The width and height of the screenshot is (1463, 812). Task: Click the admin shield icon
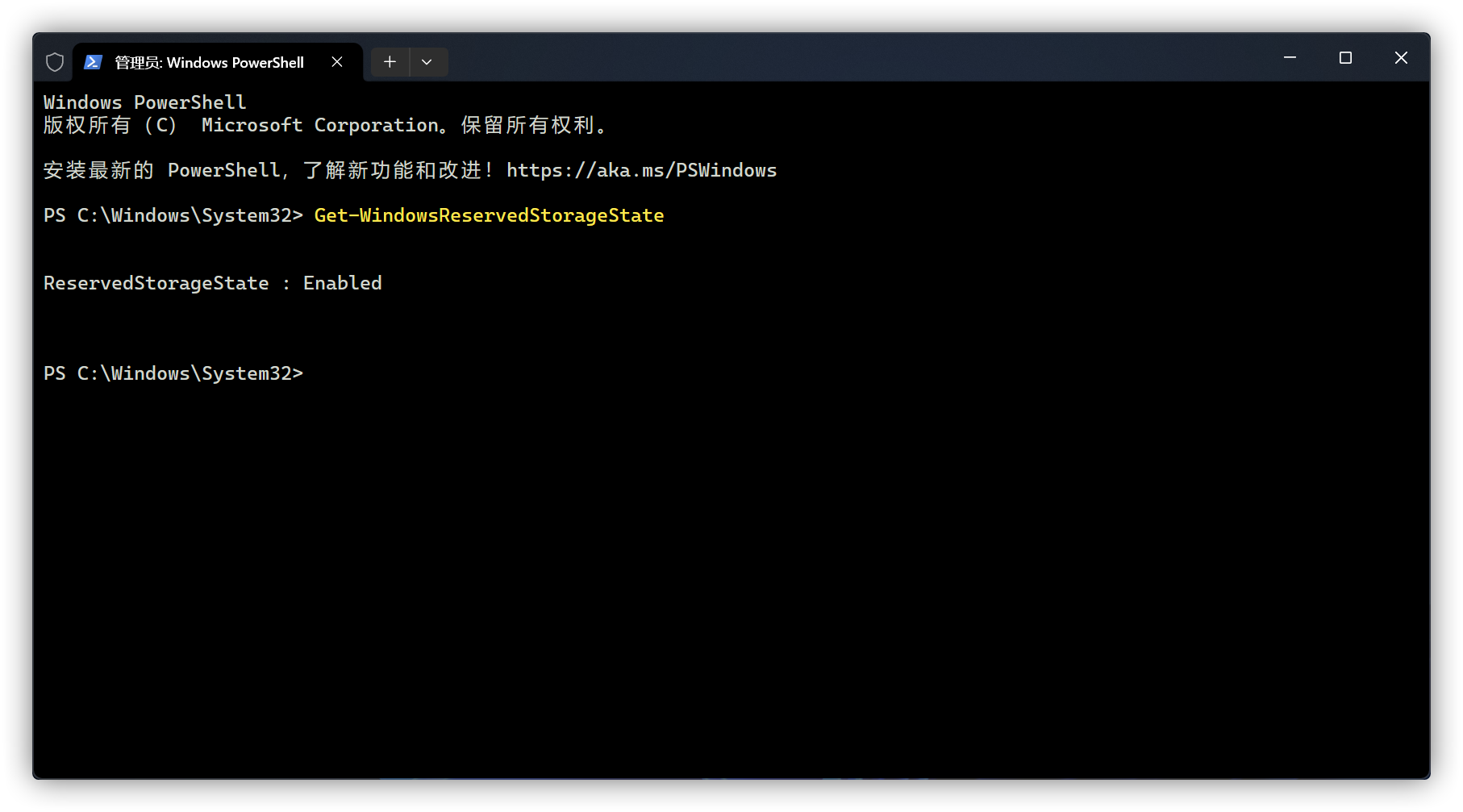54,61
